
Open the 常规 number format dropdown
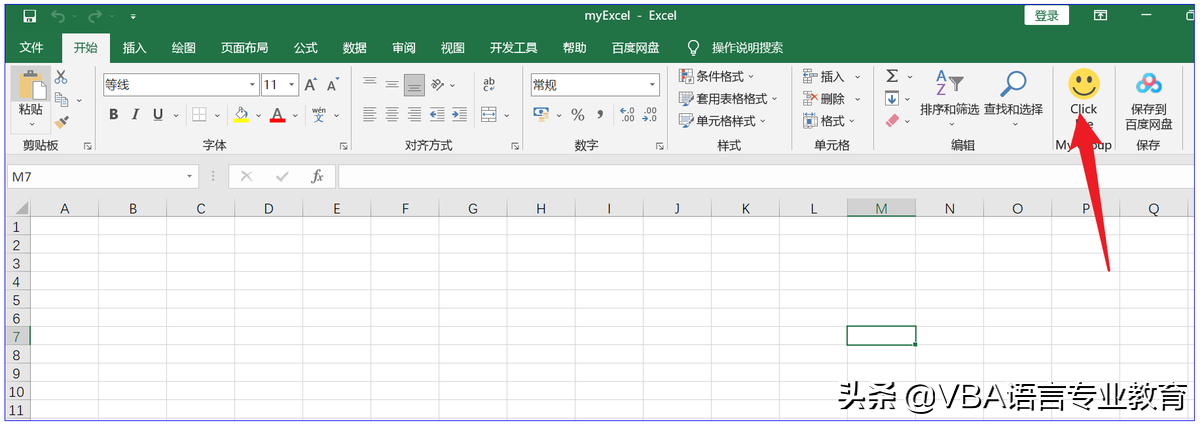[x=652, y=85]
